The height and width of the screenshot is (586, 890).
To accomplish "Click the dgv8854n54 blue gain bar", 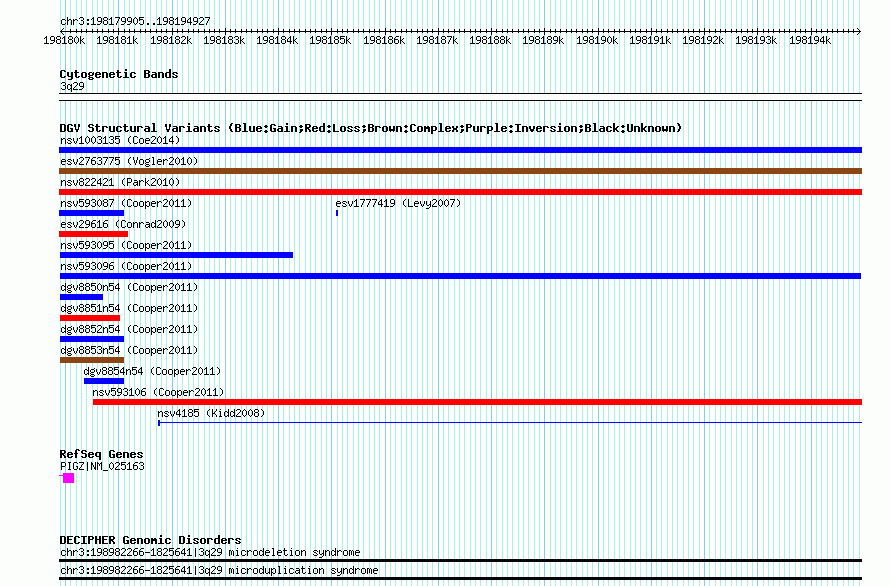I will (x=104, y=381).
